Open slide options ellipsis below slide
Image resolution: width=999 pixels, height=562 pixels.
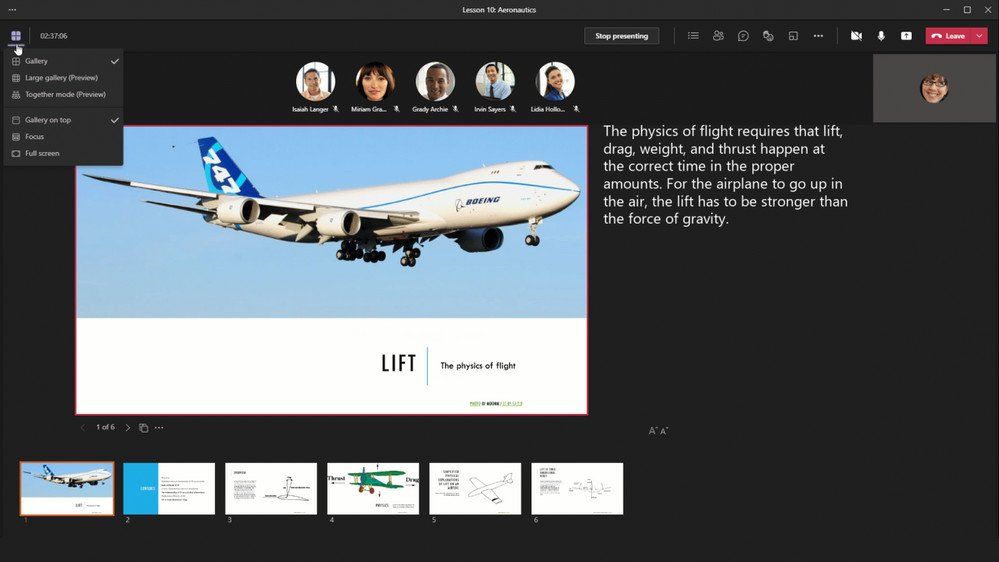point(159,428)
